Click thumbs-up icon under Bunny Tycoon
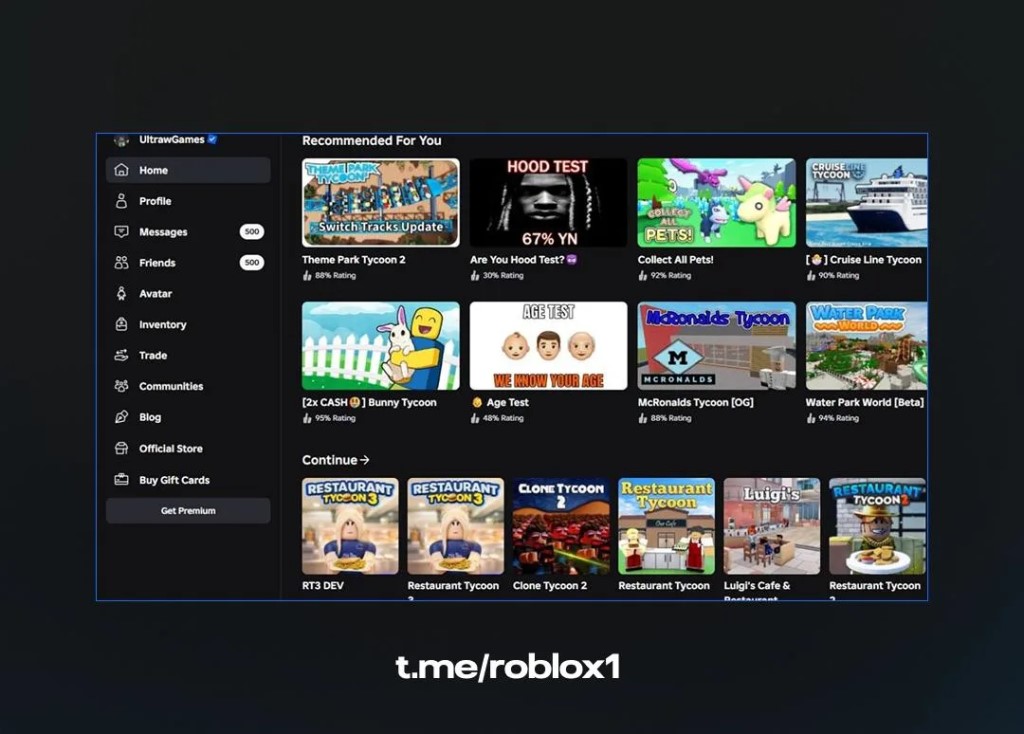This screenshot has height=734, width=1024. (307, 418)
